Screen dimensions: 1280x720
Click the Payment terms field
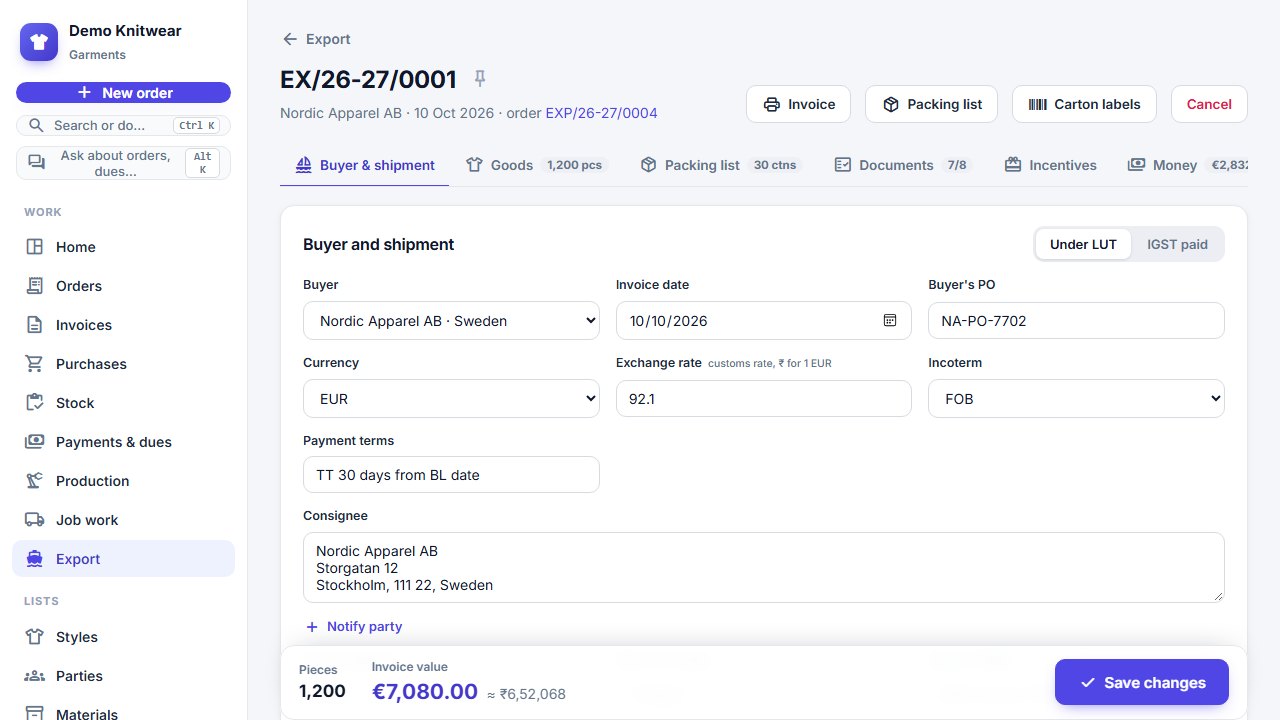click(x=451, y=475)
